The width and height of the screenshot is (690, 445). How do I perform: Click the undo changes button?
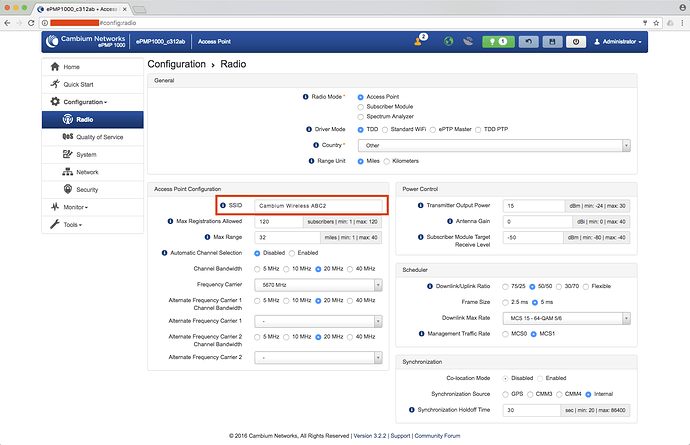pos(529,41)
